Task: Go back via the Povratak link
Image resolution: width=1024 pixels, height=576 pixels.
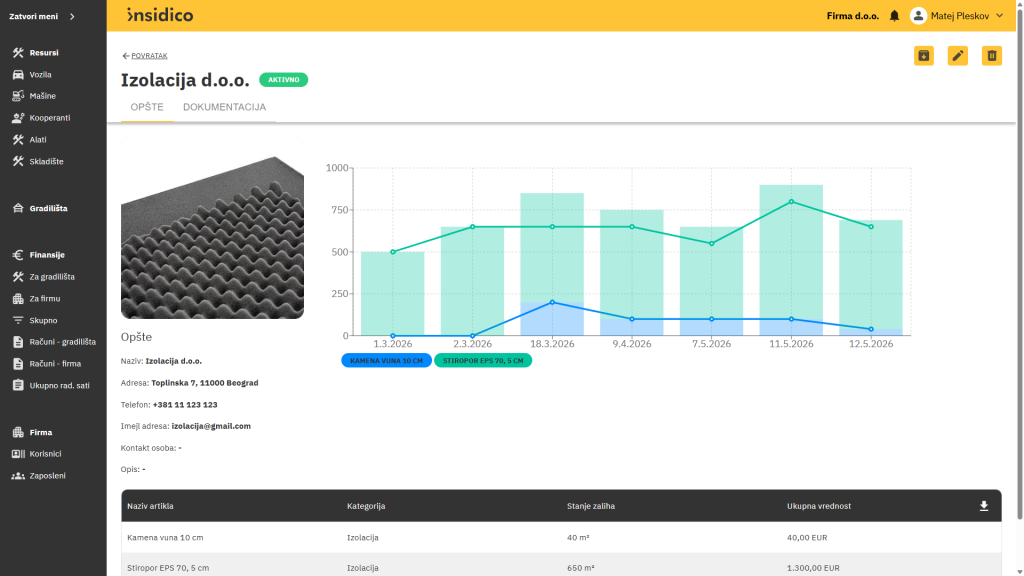Action: (145, 56)
